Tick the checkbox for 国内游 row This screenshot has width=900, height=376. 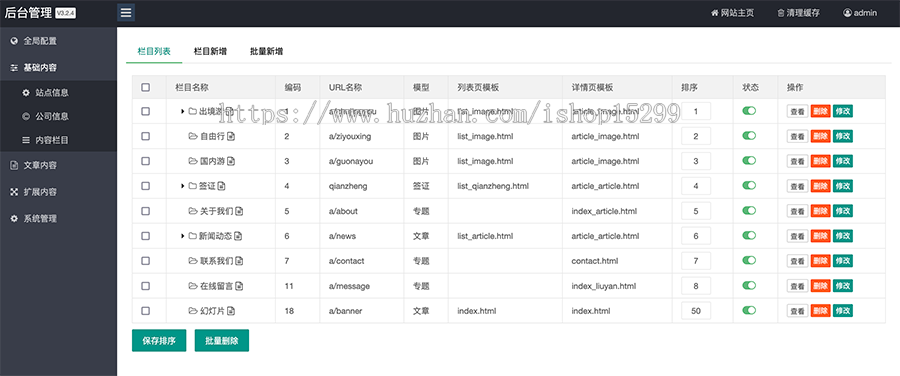(146, 161)
